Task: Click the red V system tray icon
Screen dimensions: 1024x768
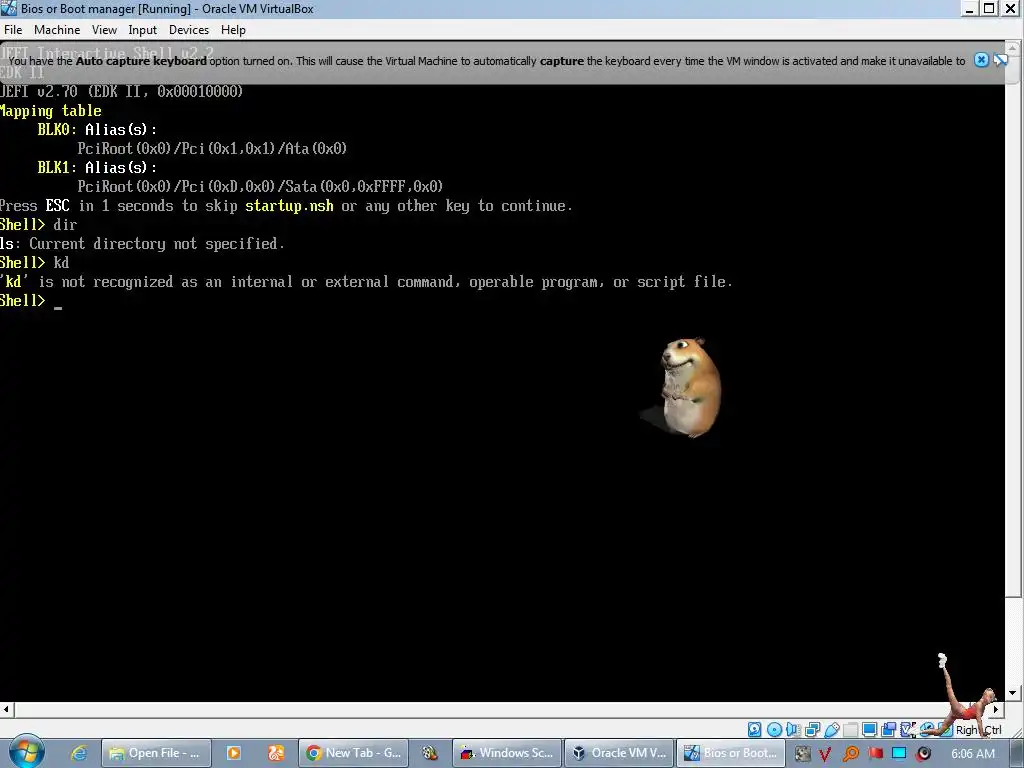Action: (x=825, y=754)
